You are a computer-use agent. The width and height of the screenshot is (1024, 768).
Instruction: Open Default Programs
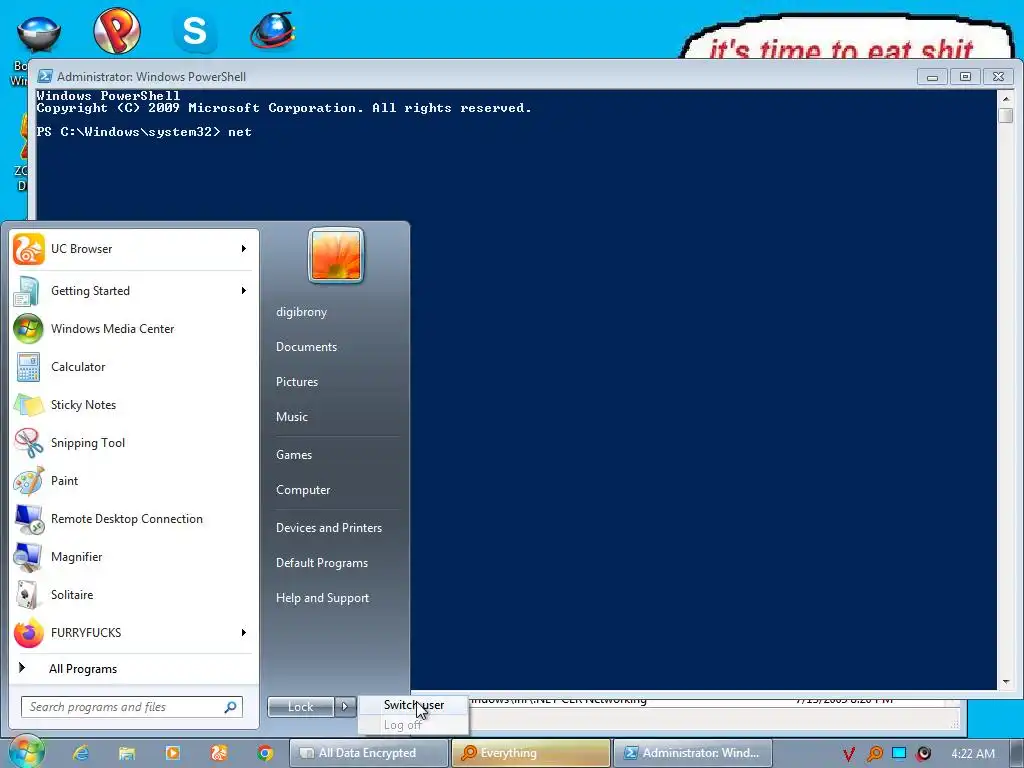tap(322, 563)
